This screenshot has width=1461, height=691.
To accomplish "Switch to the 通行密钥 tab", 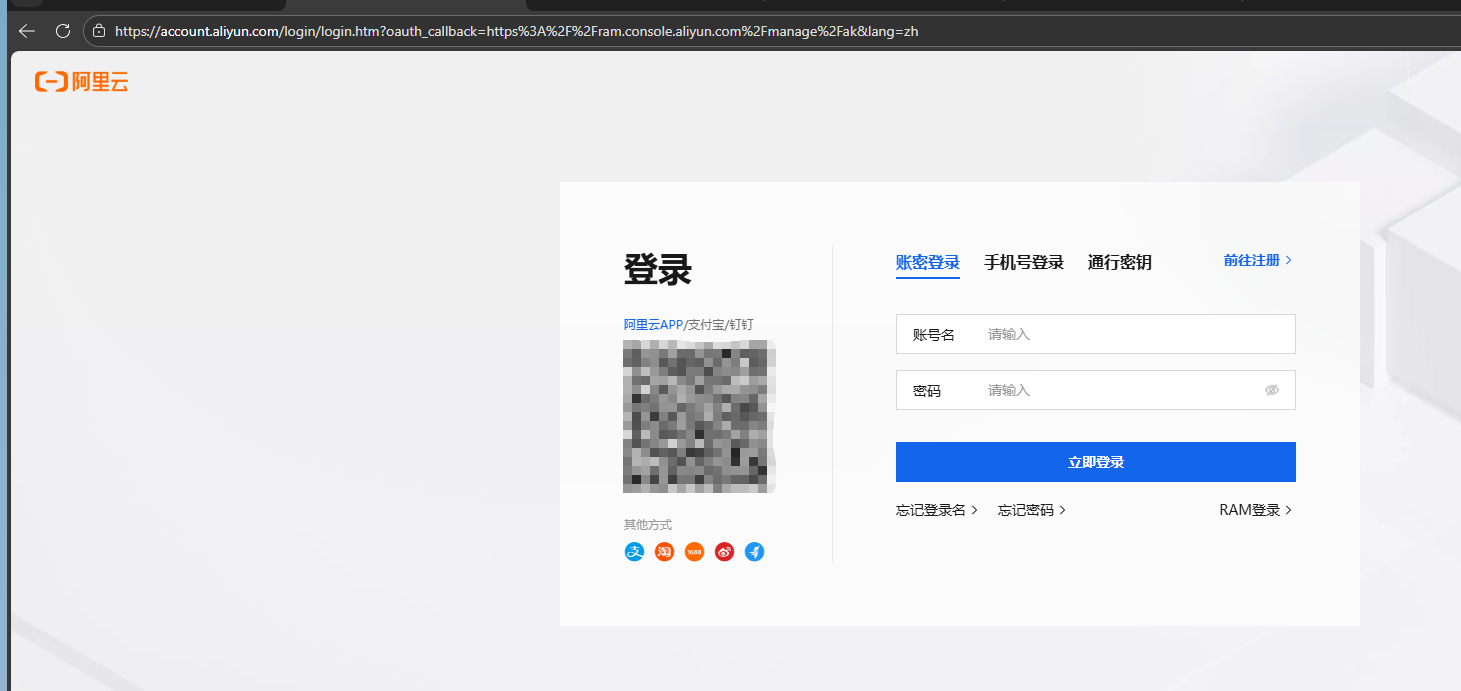I will (x=1119, y=262).
